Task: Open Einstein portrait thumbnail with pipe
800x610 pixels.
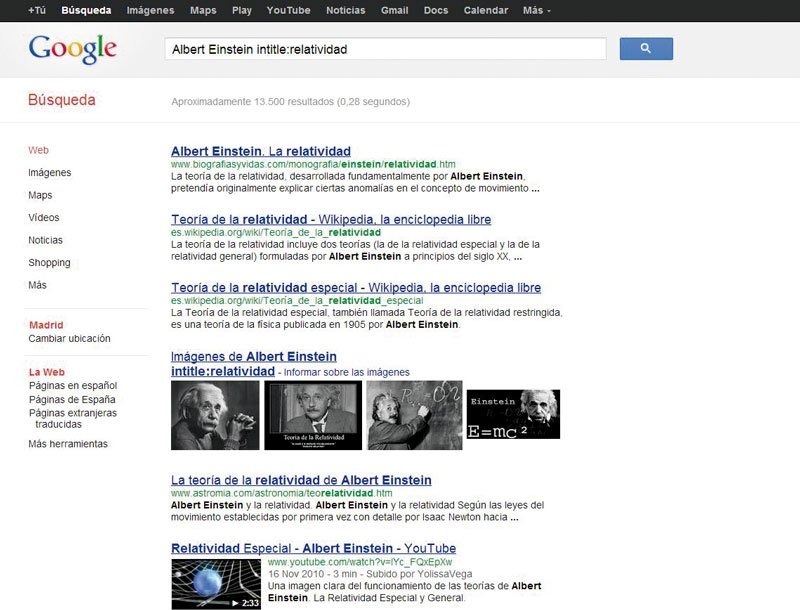Action: (x=215, y=415)
